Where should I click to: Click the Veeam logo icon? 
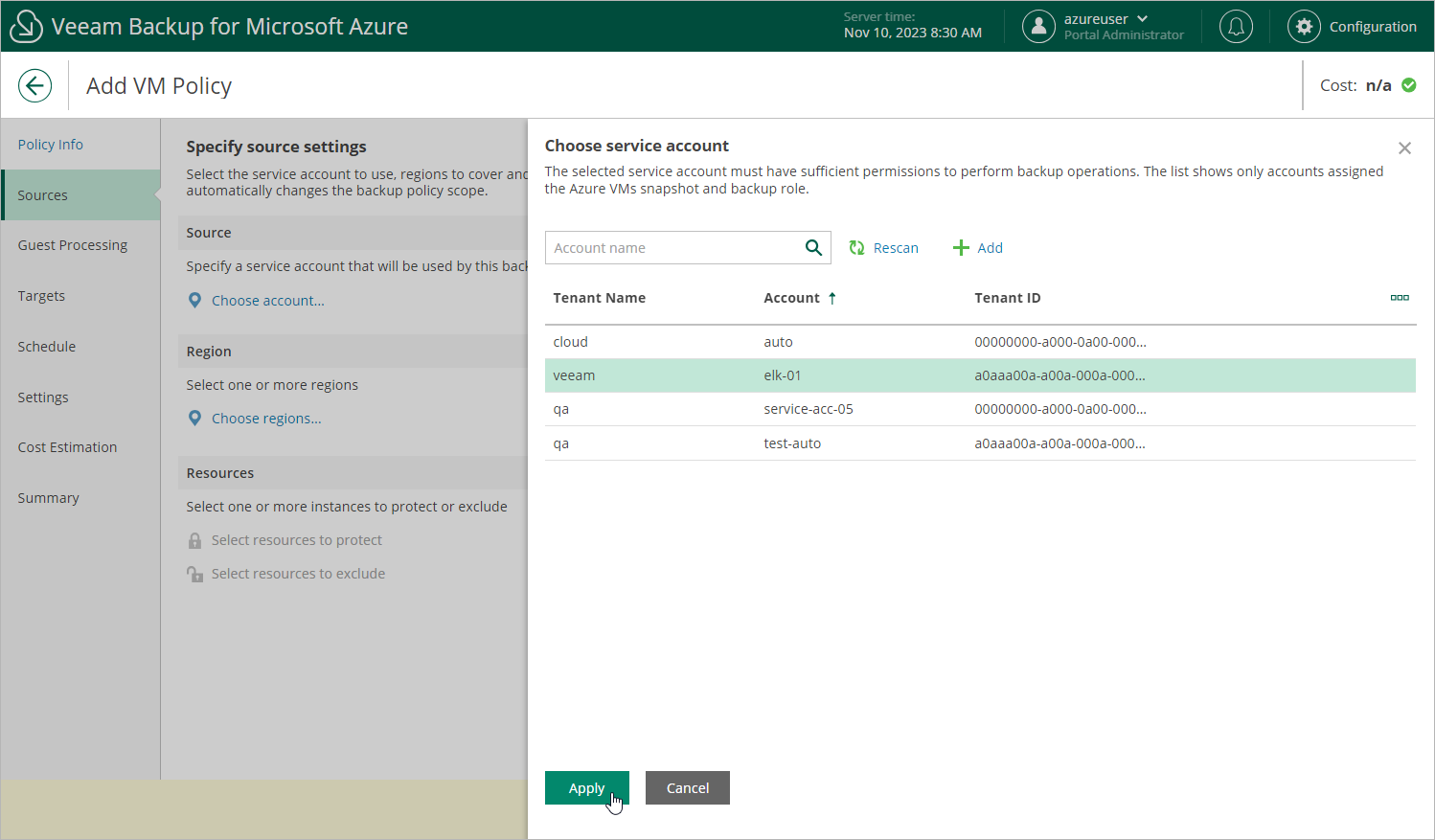click(26, 26)
